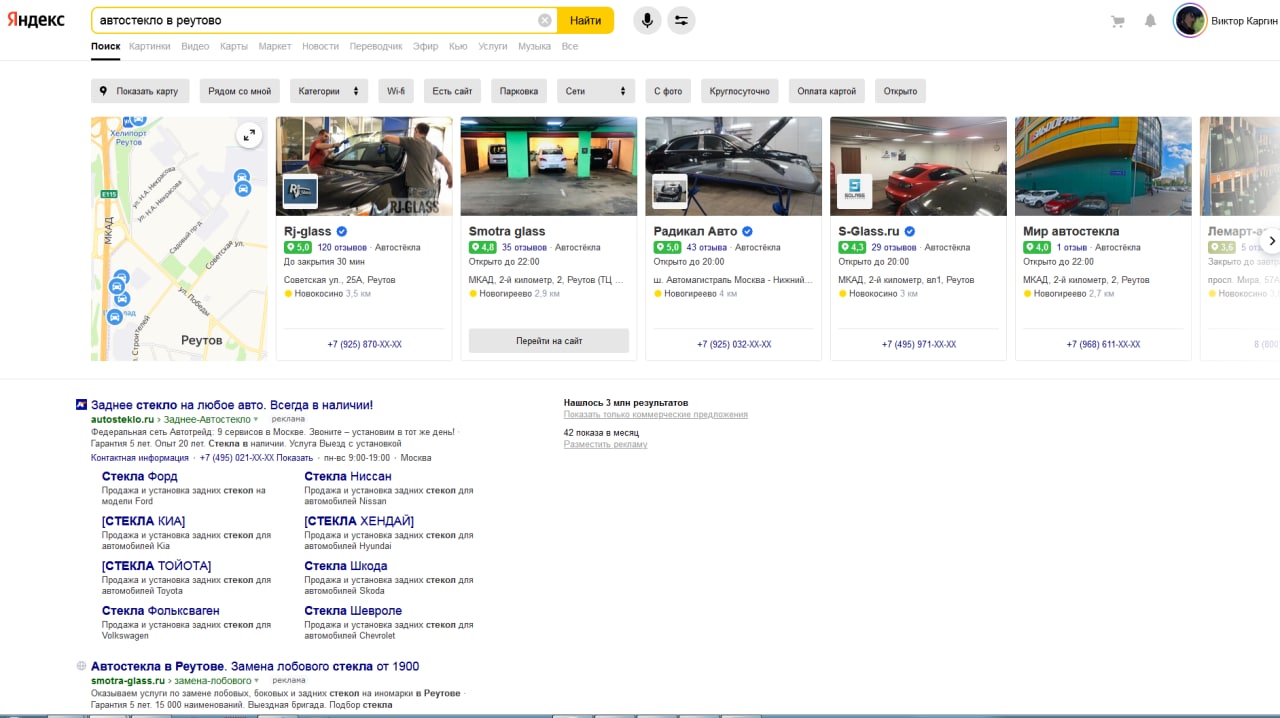Open the Все services tab
The width and height of the screenshot is (1280, 718).
569,46
